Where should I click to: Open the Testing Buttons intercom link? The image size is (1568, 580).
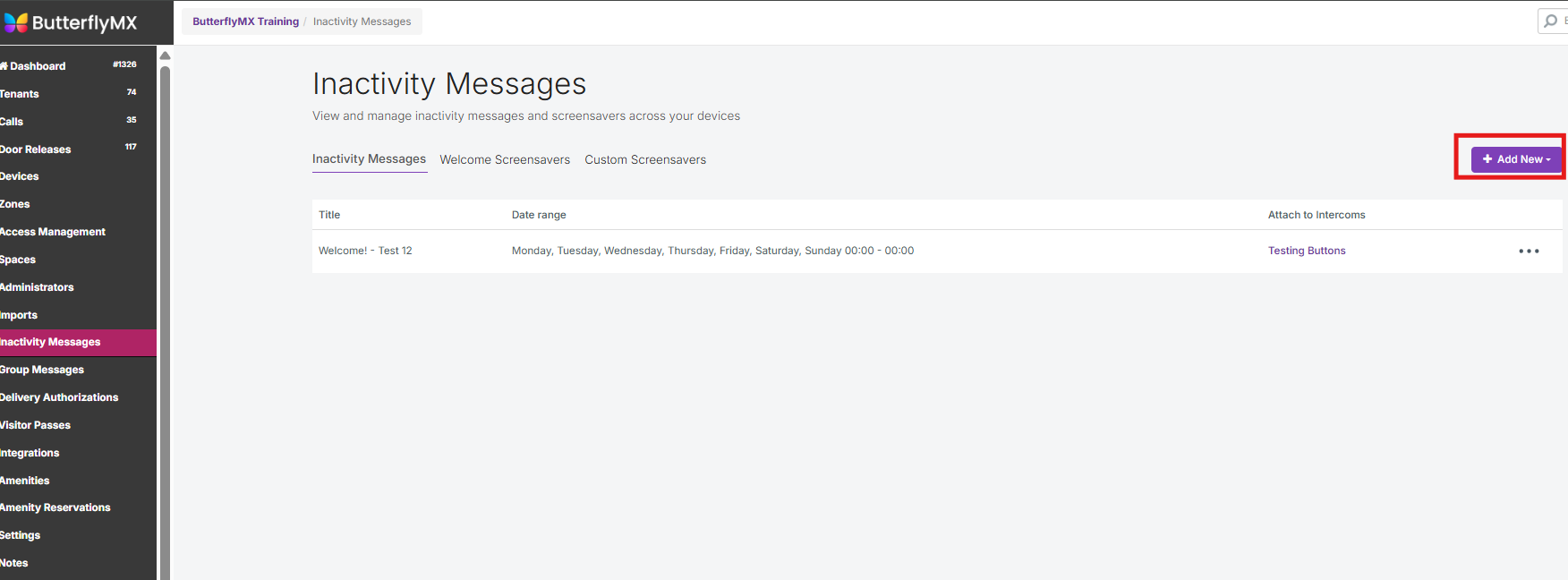point(1306,252)
